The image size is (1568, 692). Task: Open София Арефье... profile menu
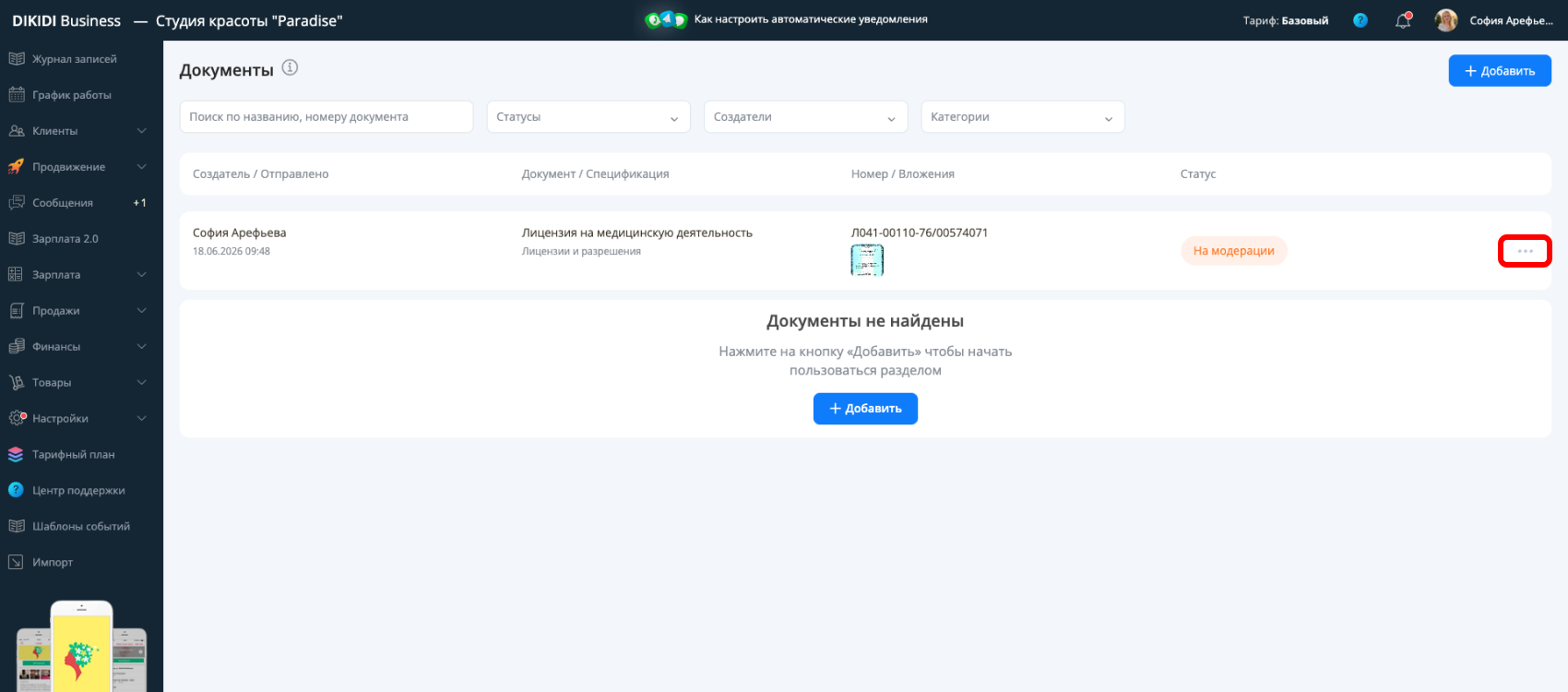pyautogui.click(x=1511, y=20)
